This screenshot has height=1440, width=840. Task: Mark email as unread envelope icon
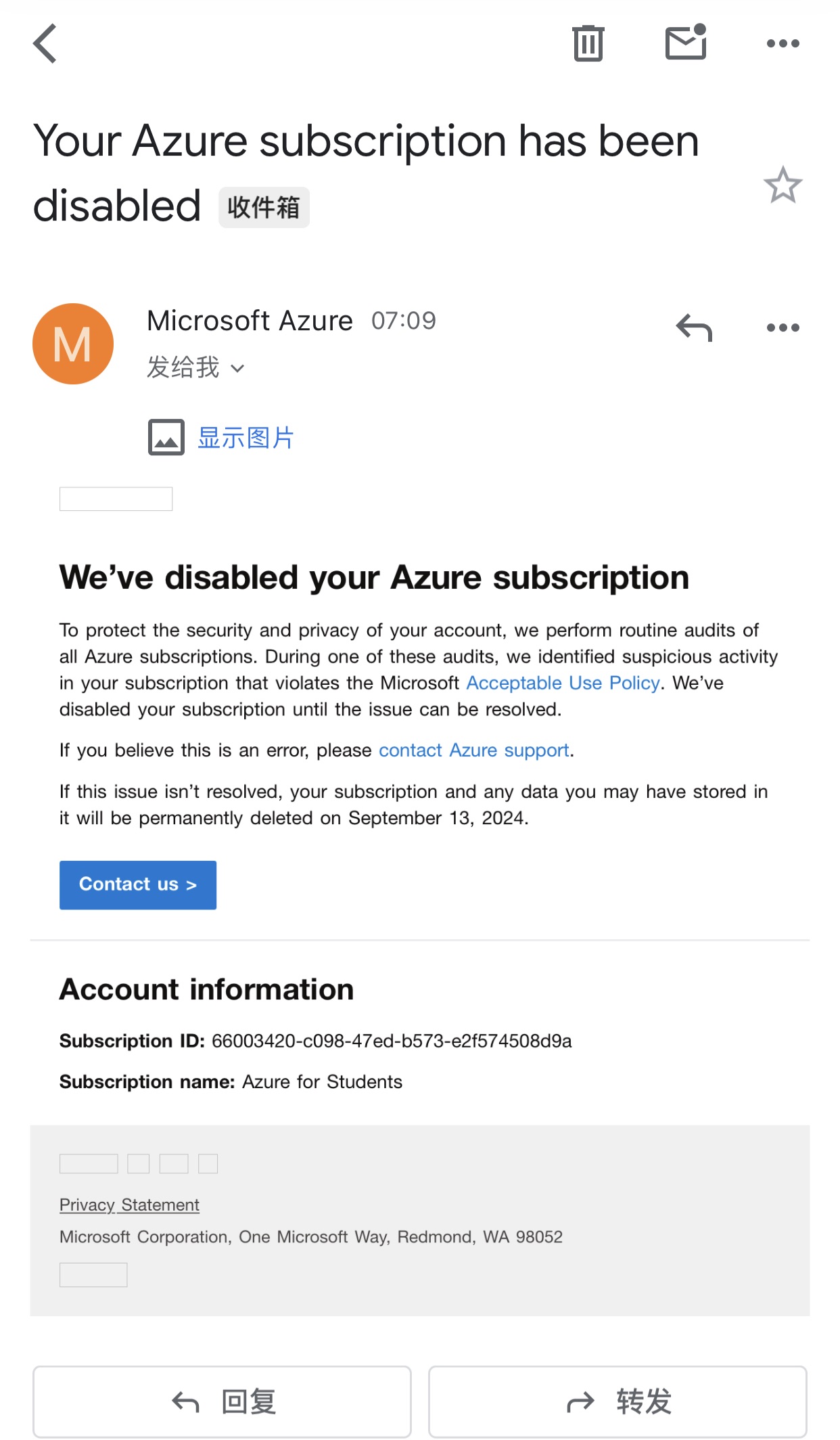[686, 42]
